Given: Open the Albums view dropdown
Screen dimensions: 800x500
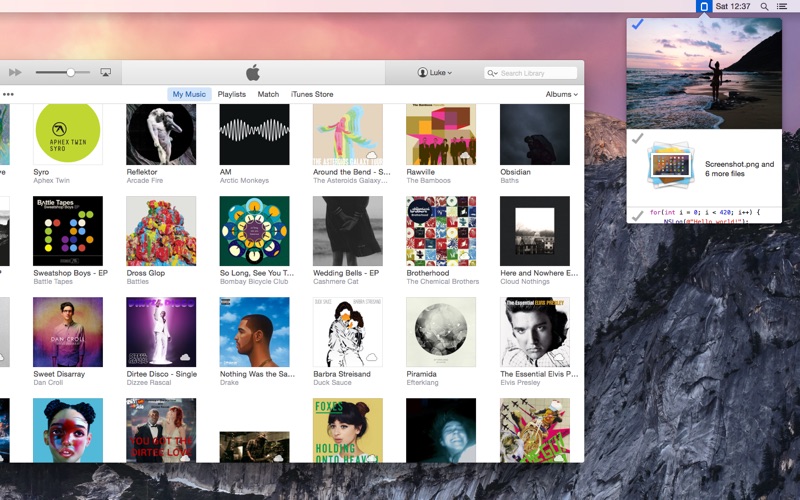Looking at the screenshot, I should 562,94.
